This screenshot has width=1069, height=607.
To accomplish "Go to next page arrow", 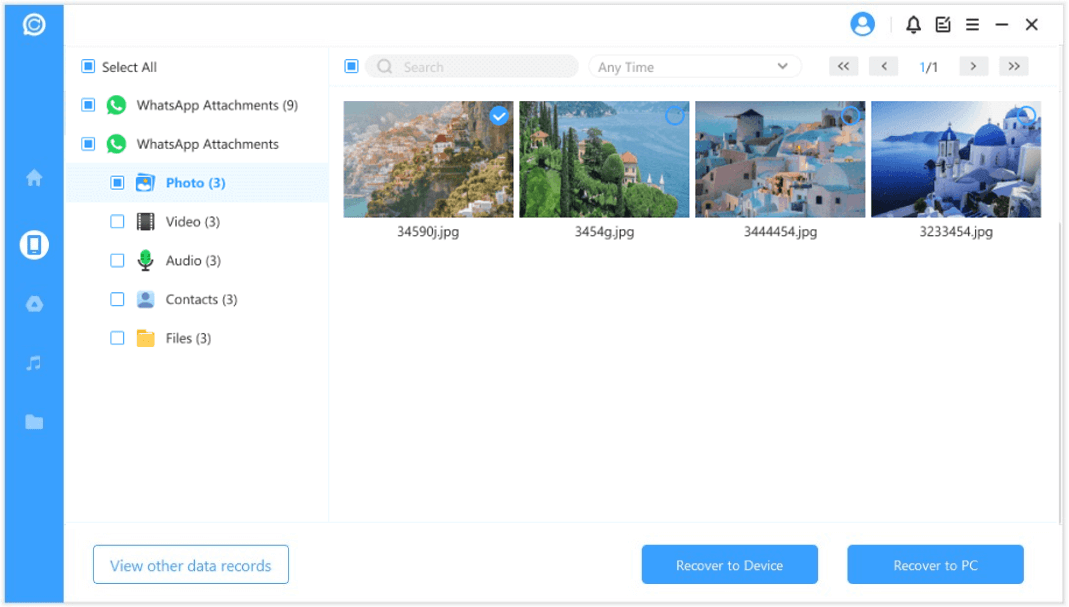I will [x=973, y=67].
